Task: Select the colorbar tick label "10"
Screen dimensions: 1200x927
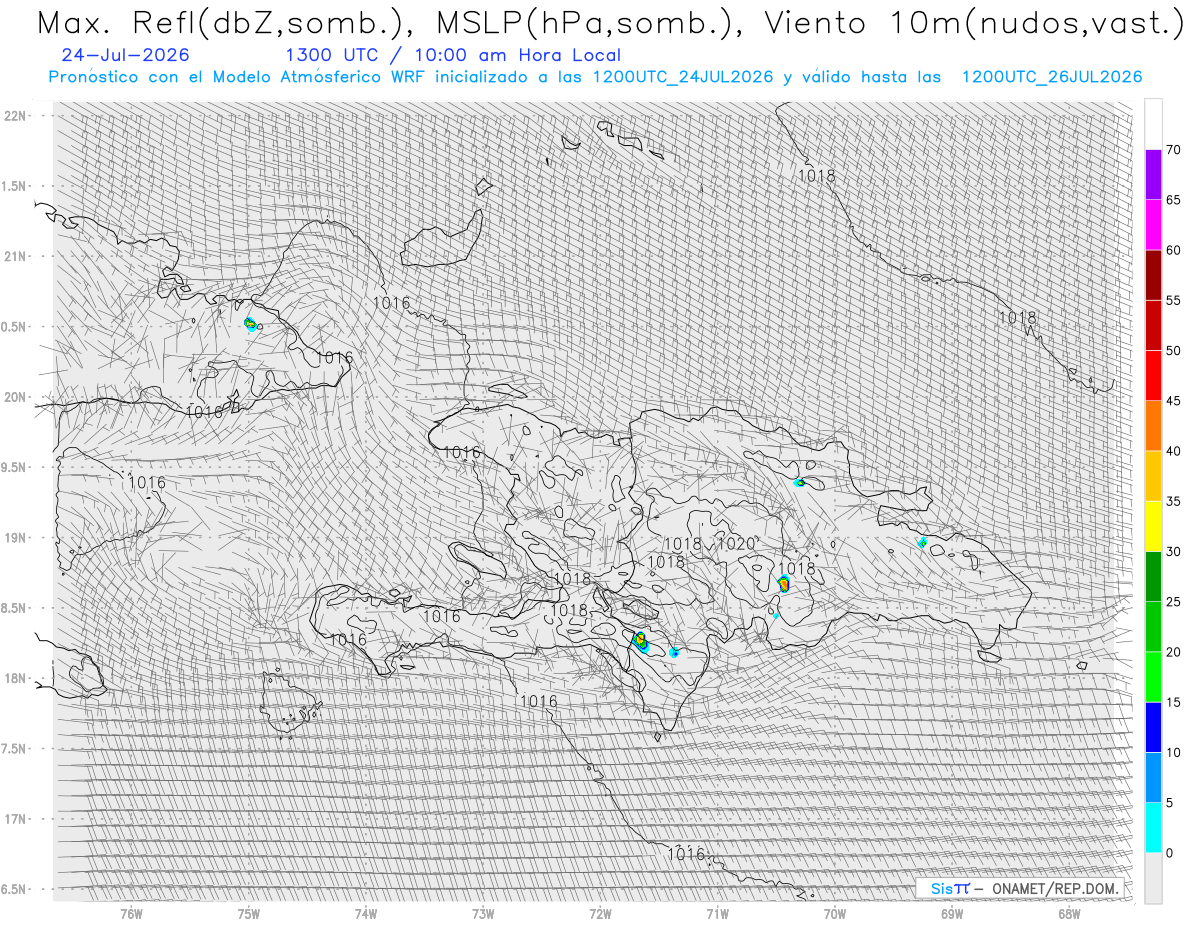Action: coord(1173,752)
